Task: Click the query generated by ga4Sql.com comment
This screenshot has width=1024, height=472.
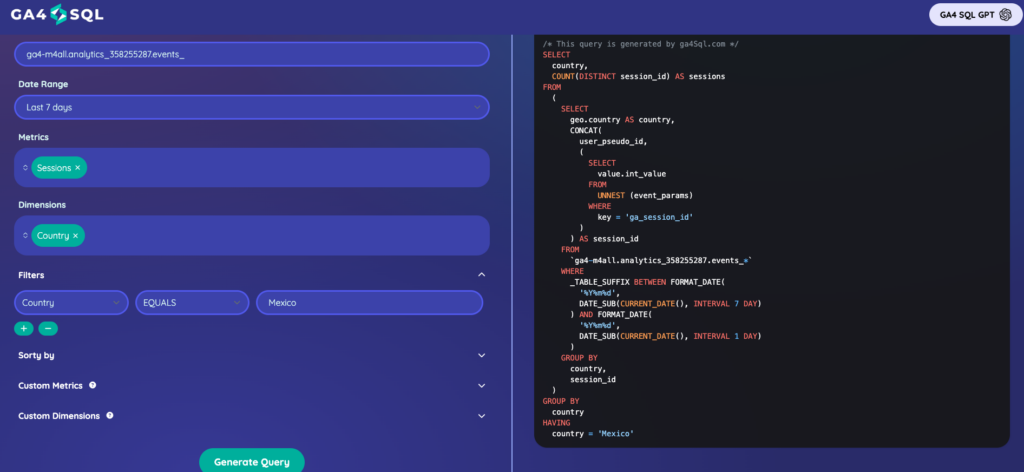Action: (641, 44)
